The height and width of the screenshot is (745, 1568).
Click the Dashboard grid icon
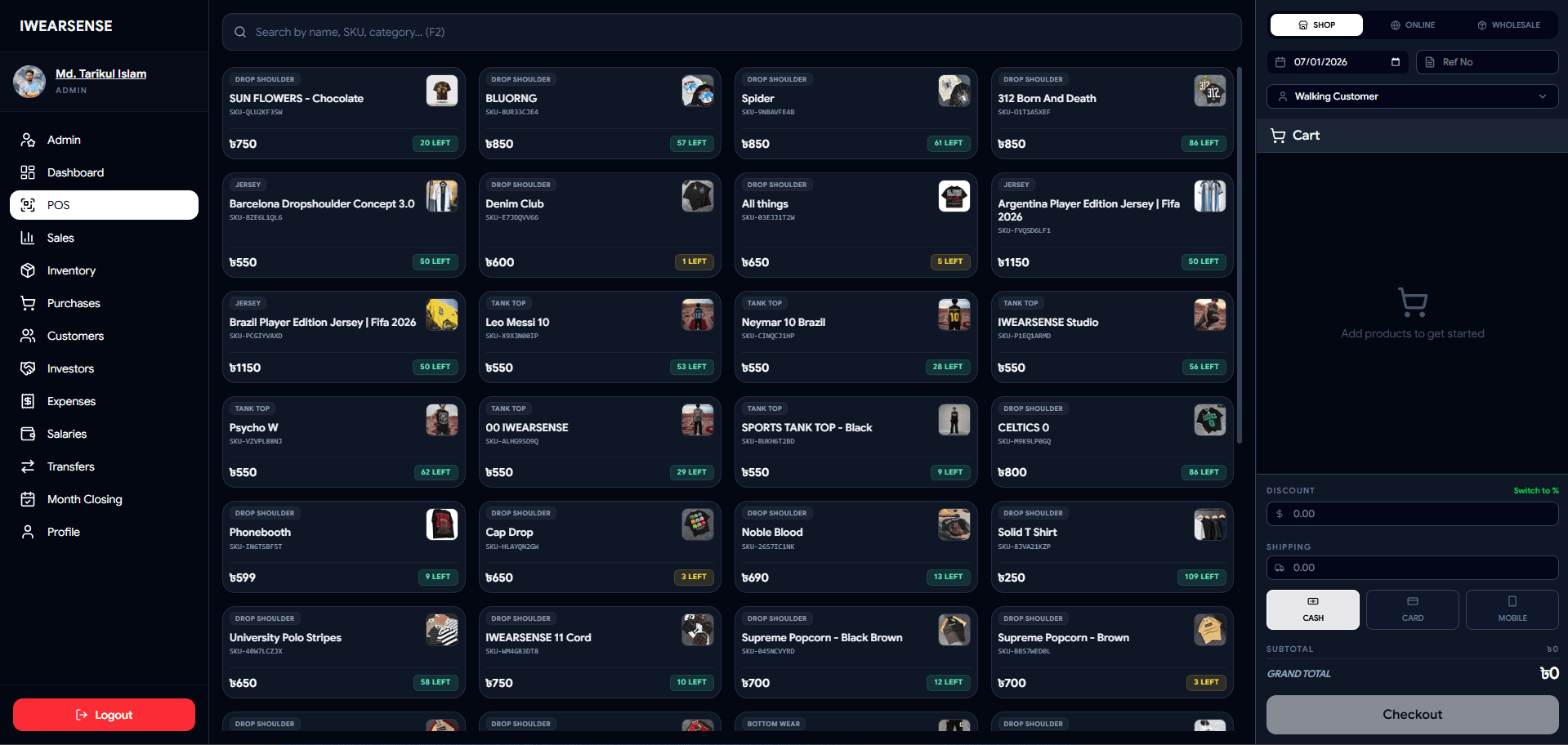[x=28, y=172]
